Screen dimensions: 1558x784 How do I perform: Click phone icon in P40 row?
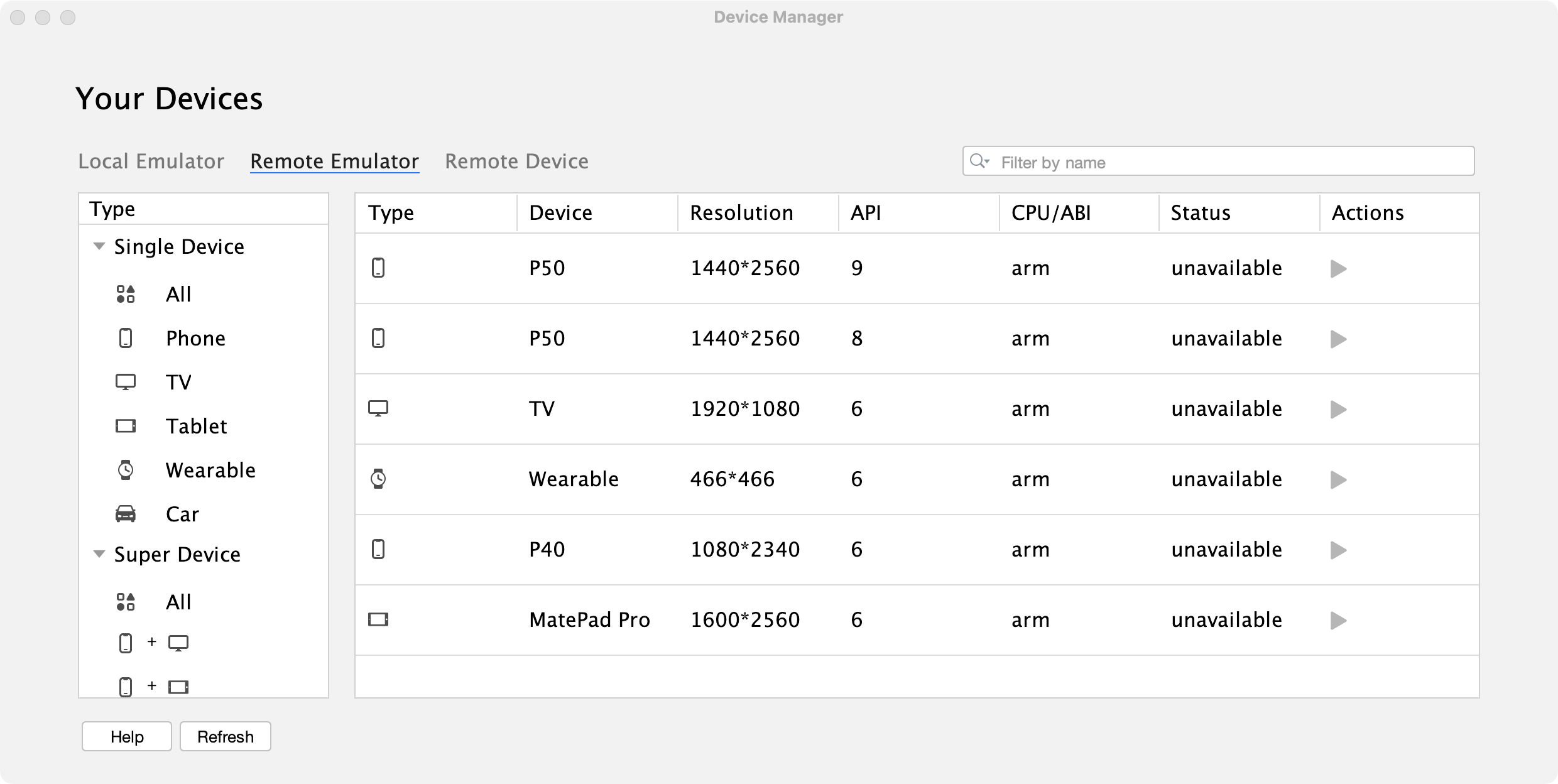coord(378,550)
